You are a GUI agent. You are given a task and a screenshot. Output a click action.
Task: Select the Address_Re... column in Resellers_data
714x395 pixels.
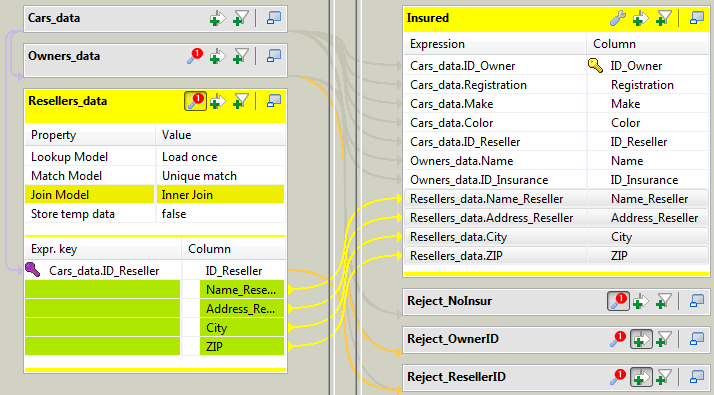(242, 309)
